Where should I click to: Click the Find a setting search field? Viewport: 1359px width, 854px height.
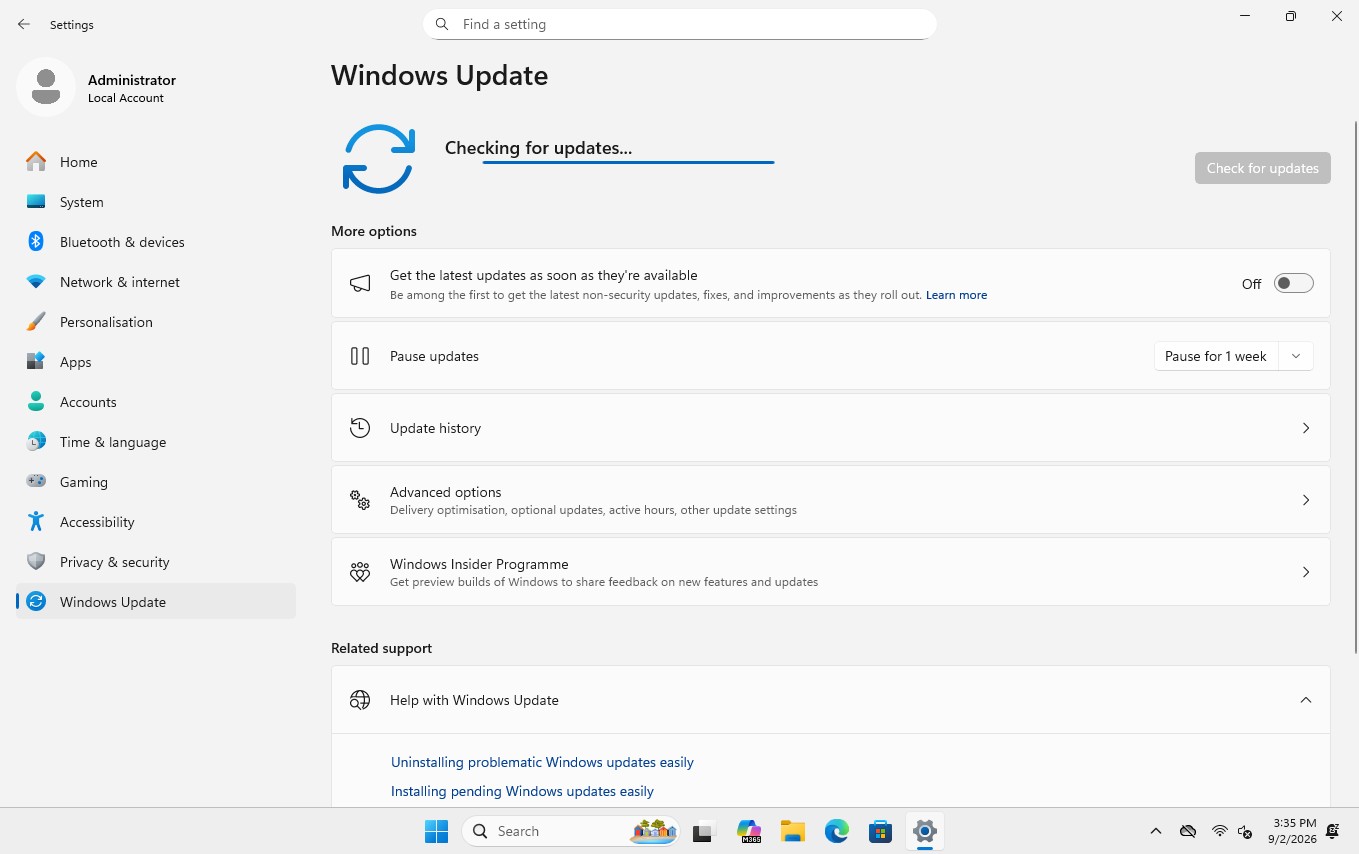point(680,24)
